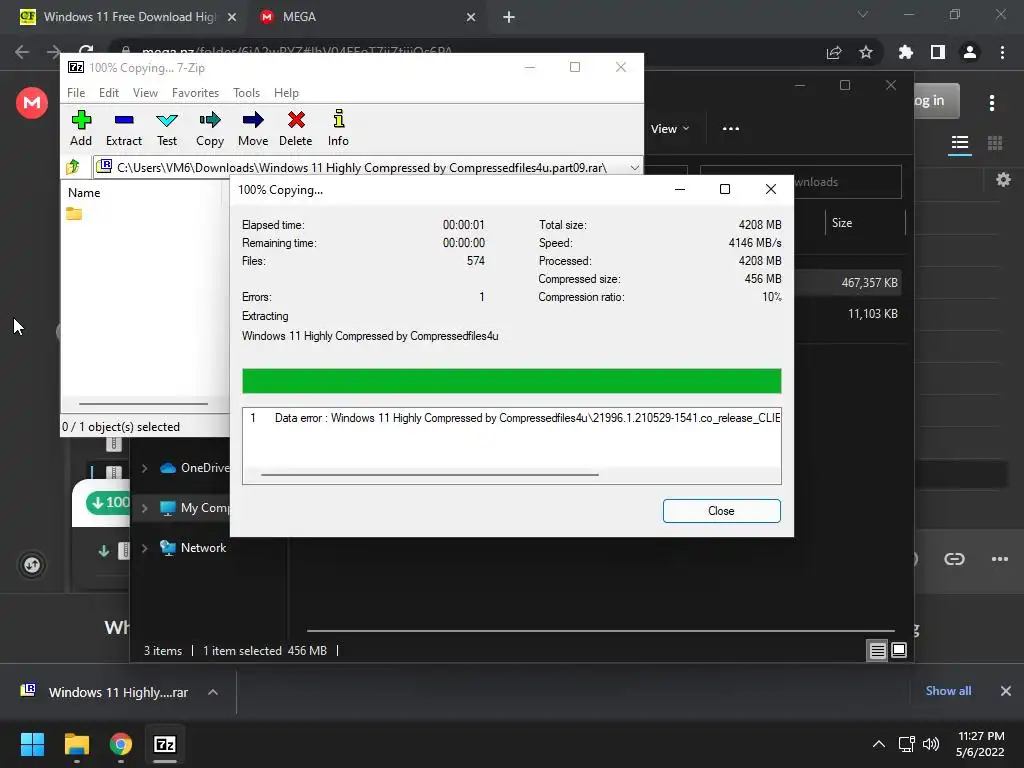Switch Explorer to details view icon
Viewport: 1024px width, 768px height.
pos(877,650)
